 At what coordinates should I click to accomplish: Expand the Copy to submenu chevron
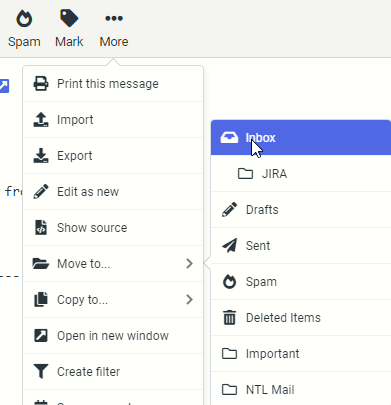click(189, 300)
